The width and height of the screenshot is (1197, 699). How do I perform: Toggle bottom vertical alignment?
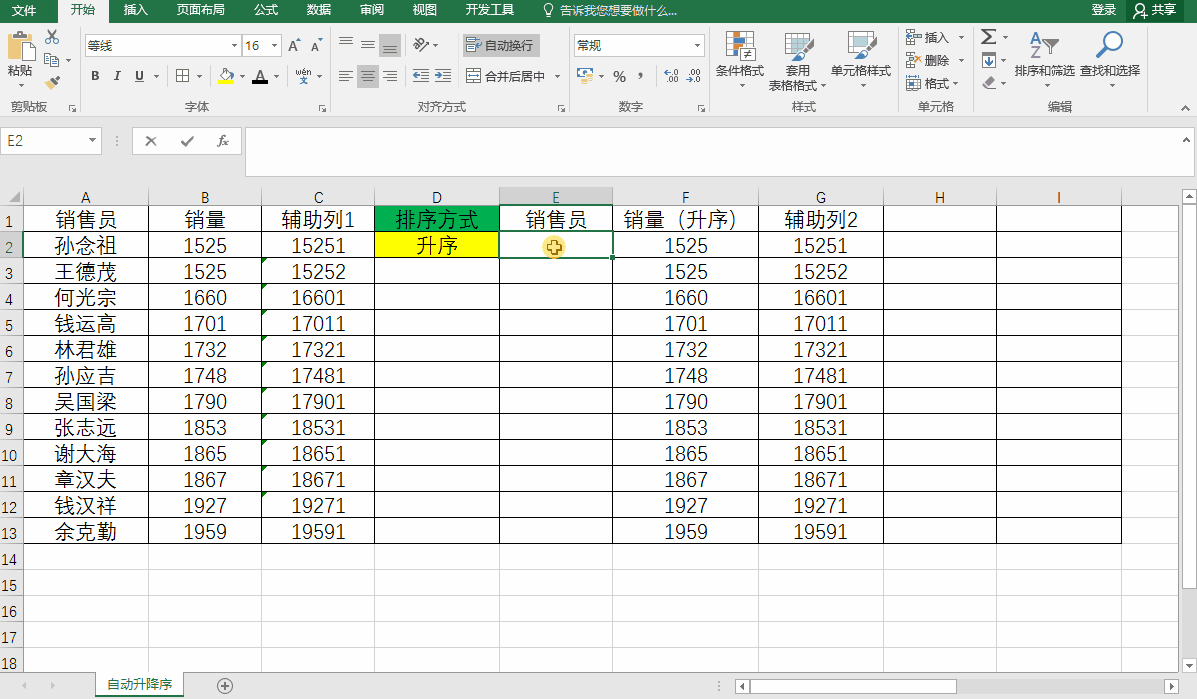[390, 45]
